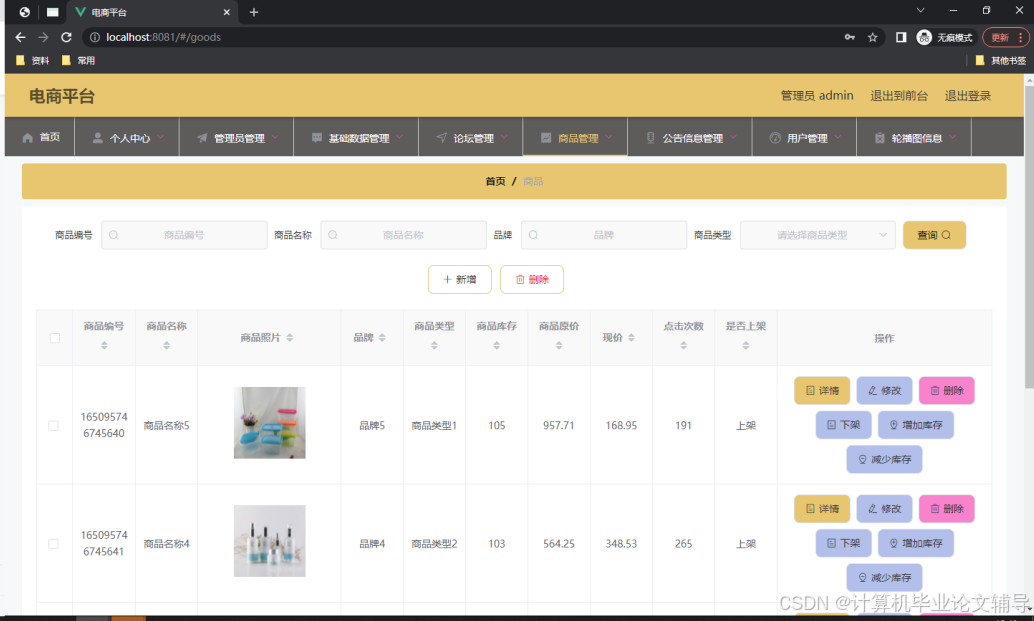Toggle the select-all checkbox in table header
The image size is (1034, 621).
[x=55, y=338]
